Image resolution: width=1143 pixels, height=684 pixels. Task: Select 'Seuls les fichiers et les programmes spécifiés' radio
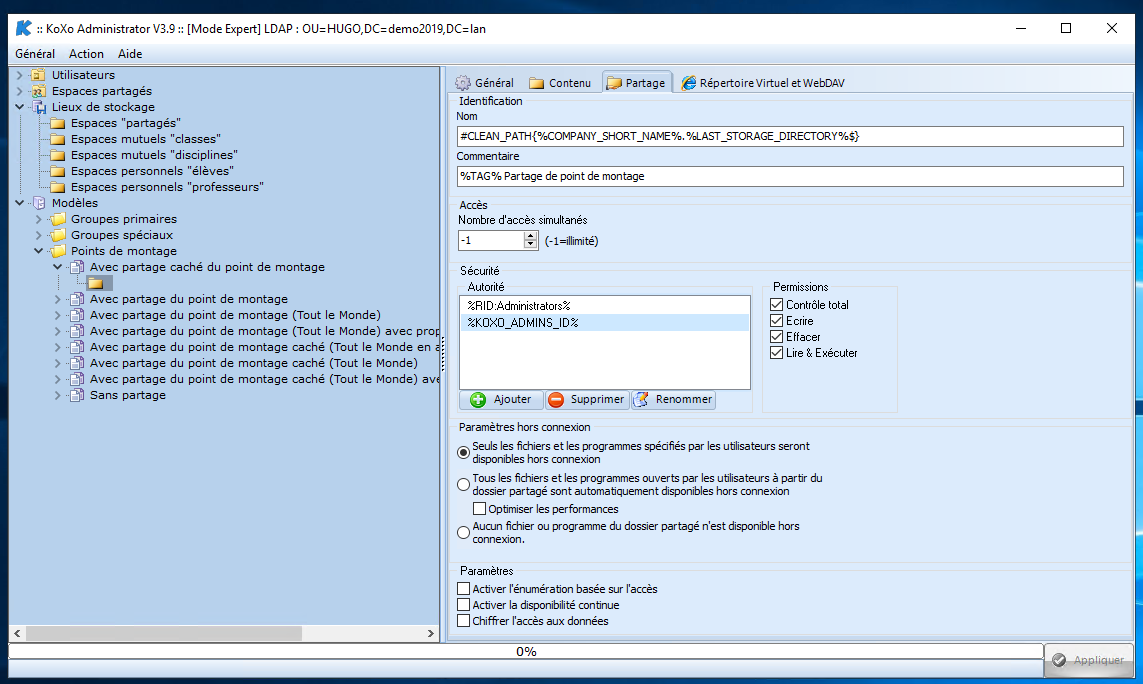[464, 453]
